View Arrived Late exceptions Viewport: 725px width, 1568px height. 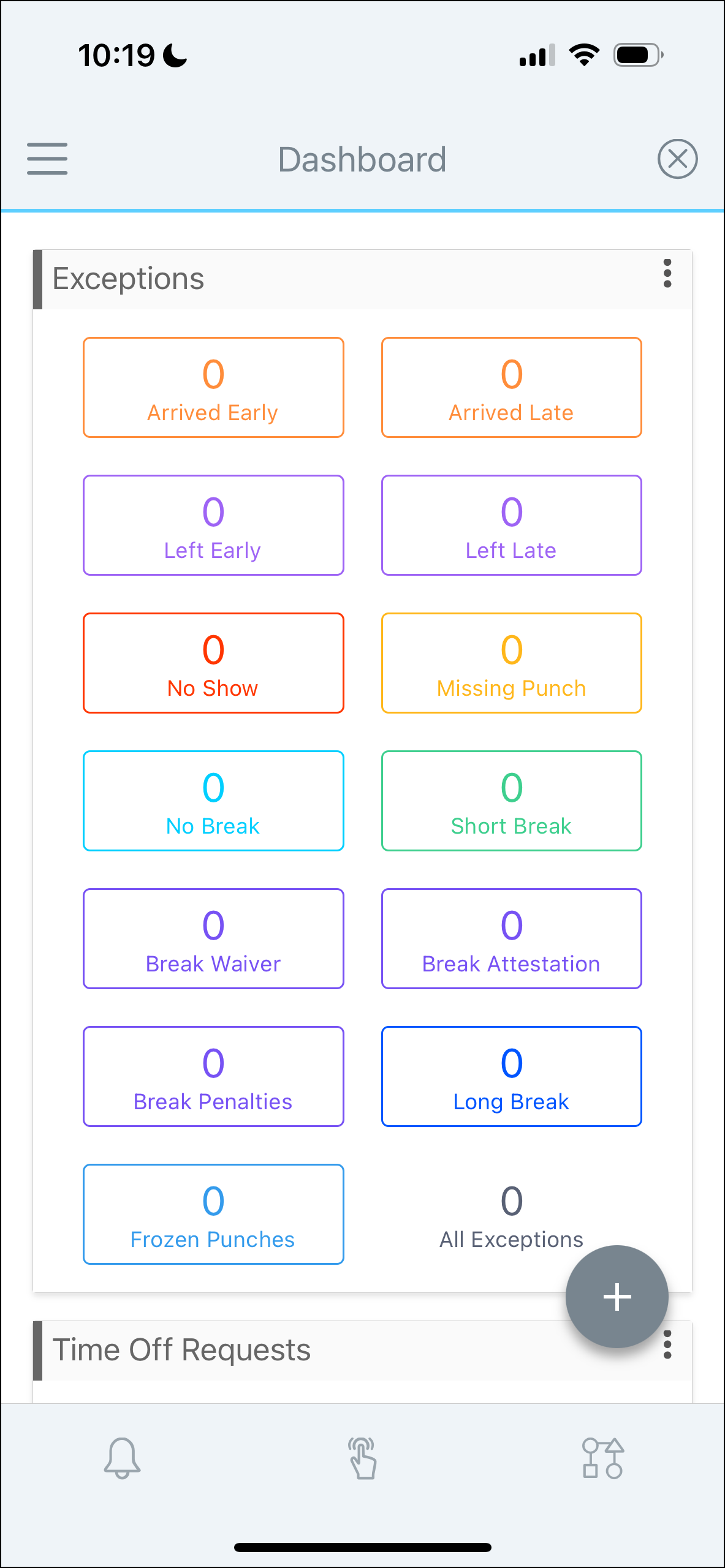[512, 388]
